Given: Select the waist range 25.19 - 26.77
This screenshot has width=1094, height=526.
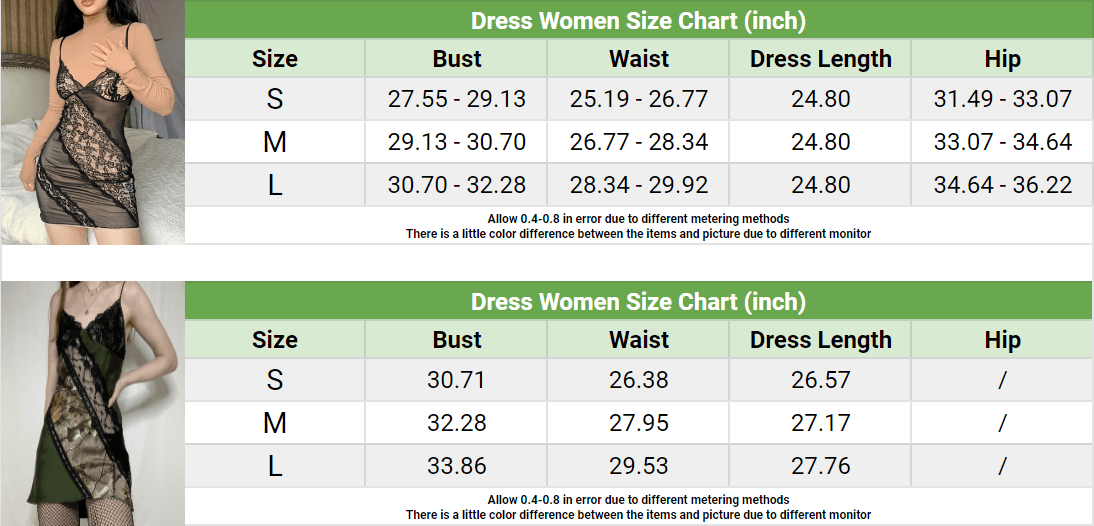Looking at the screenshot, I should pyautogui.click(x=639, y=99).
